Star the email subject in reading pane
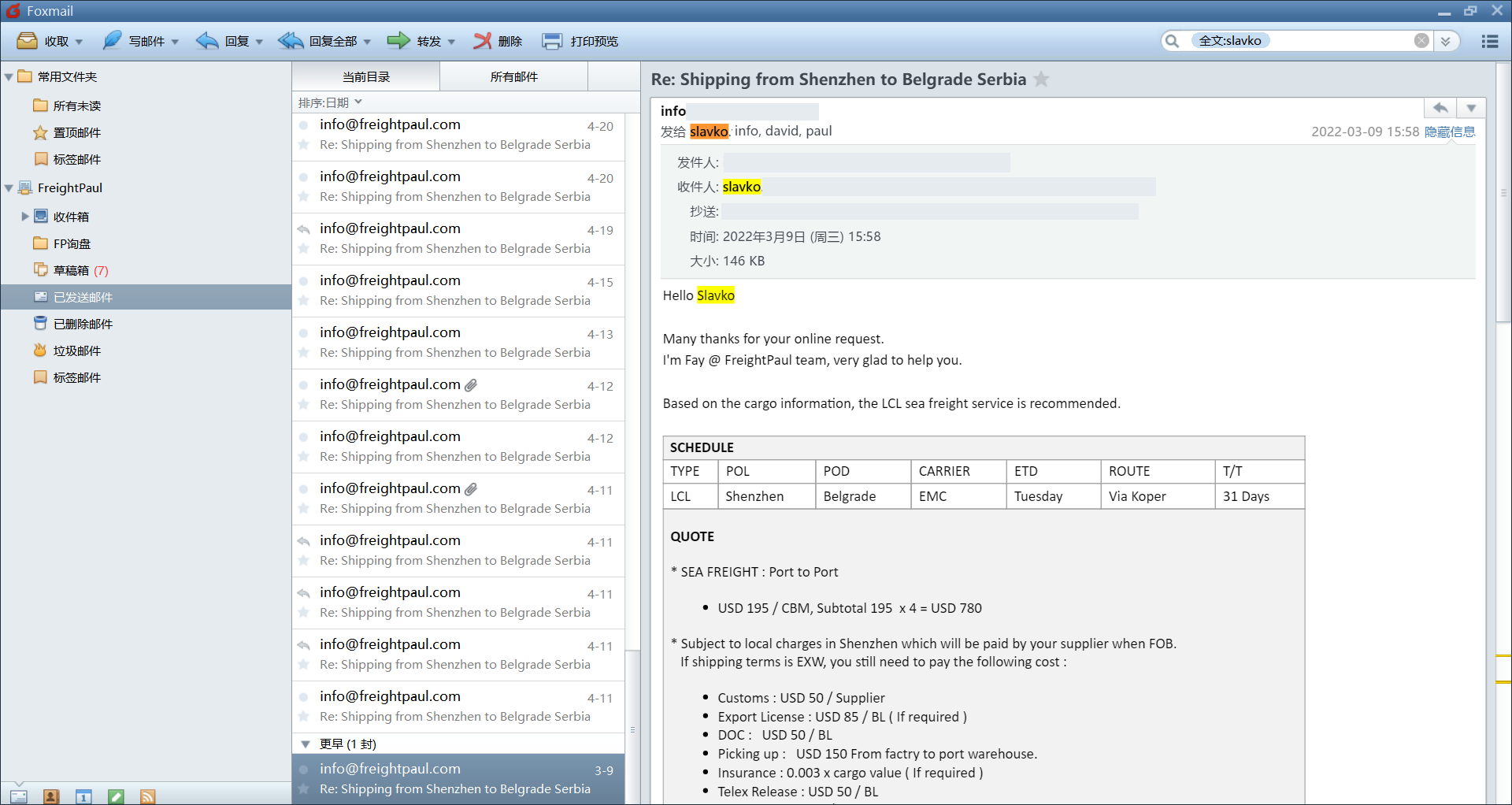This screenshot has height=805, width=1512. coord(1041,80)
